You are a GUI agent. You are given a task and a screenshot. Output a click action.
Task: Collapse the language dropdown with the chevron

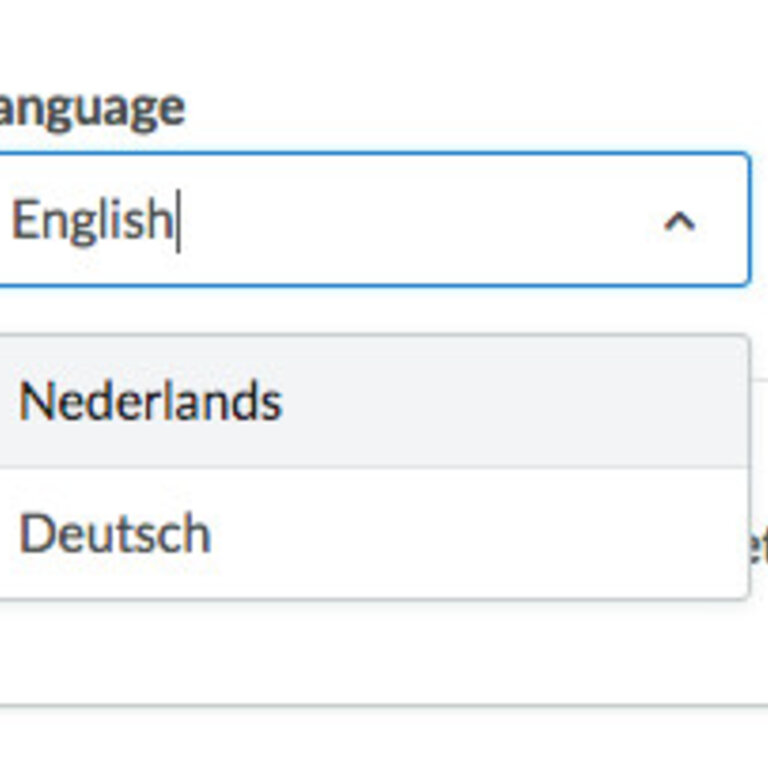pyautogui.click(x=679, y=221)
